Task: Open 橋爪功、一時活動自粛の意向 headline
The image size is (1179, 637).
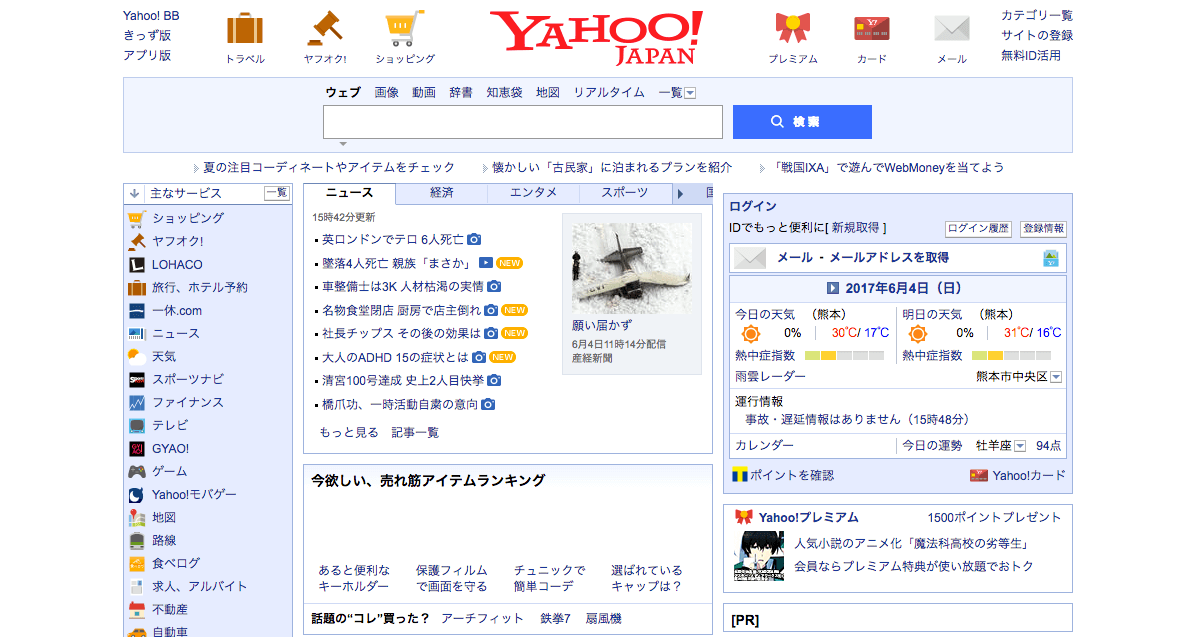Action: point(400,405)
